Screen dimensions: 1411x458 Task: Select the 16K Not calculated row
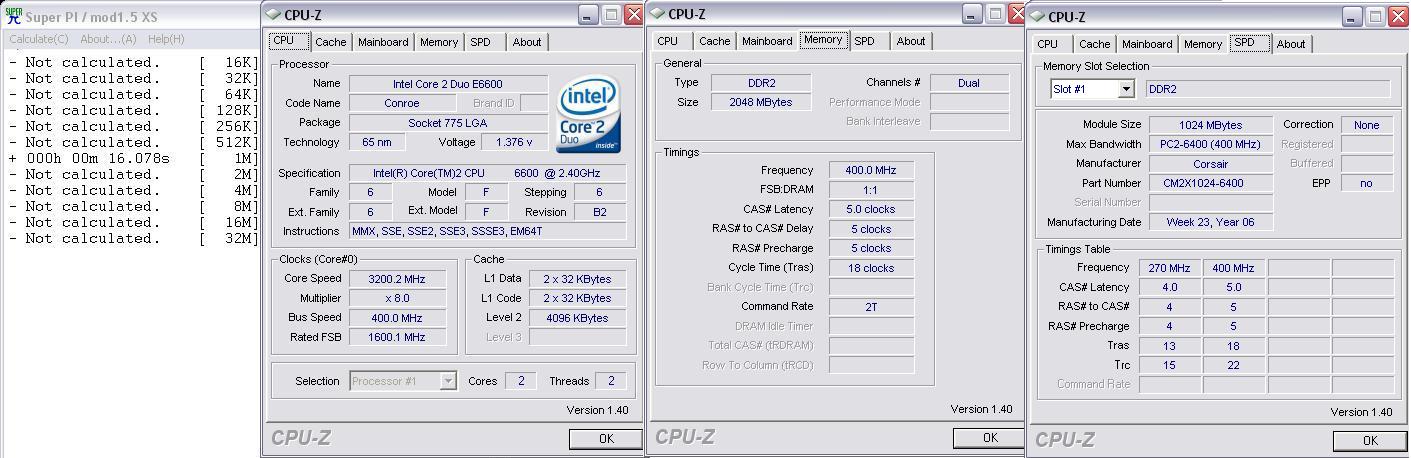[134, 62]
